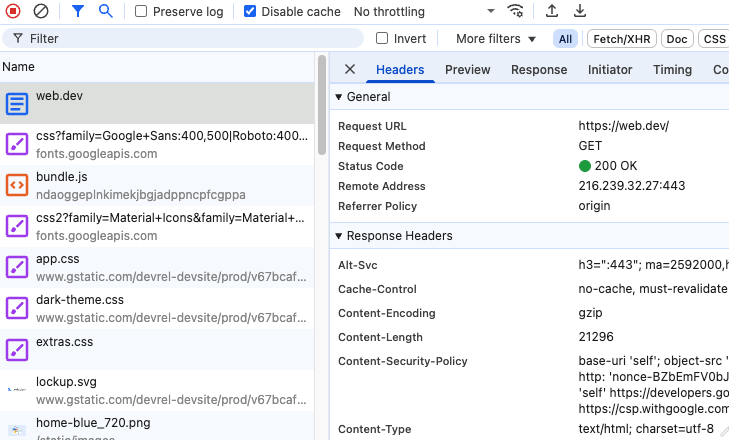729x440 pixels.
Task: Filter requests by Fetch/XHR
Action: pos(620,39)
